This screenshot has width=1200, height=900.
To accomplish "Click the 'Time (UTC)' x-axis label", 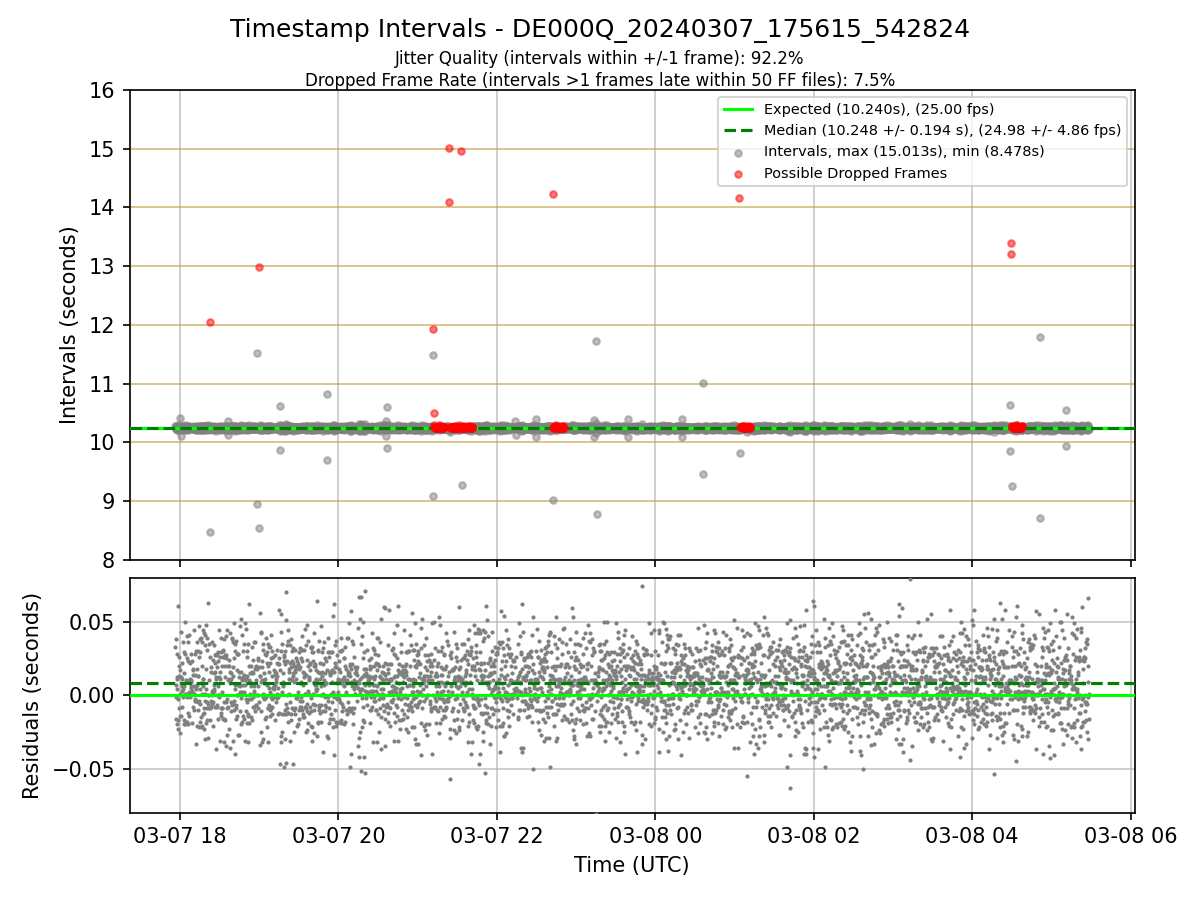I will tap(631, 864).
